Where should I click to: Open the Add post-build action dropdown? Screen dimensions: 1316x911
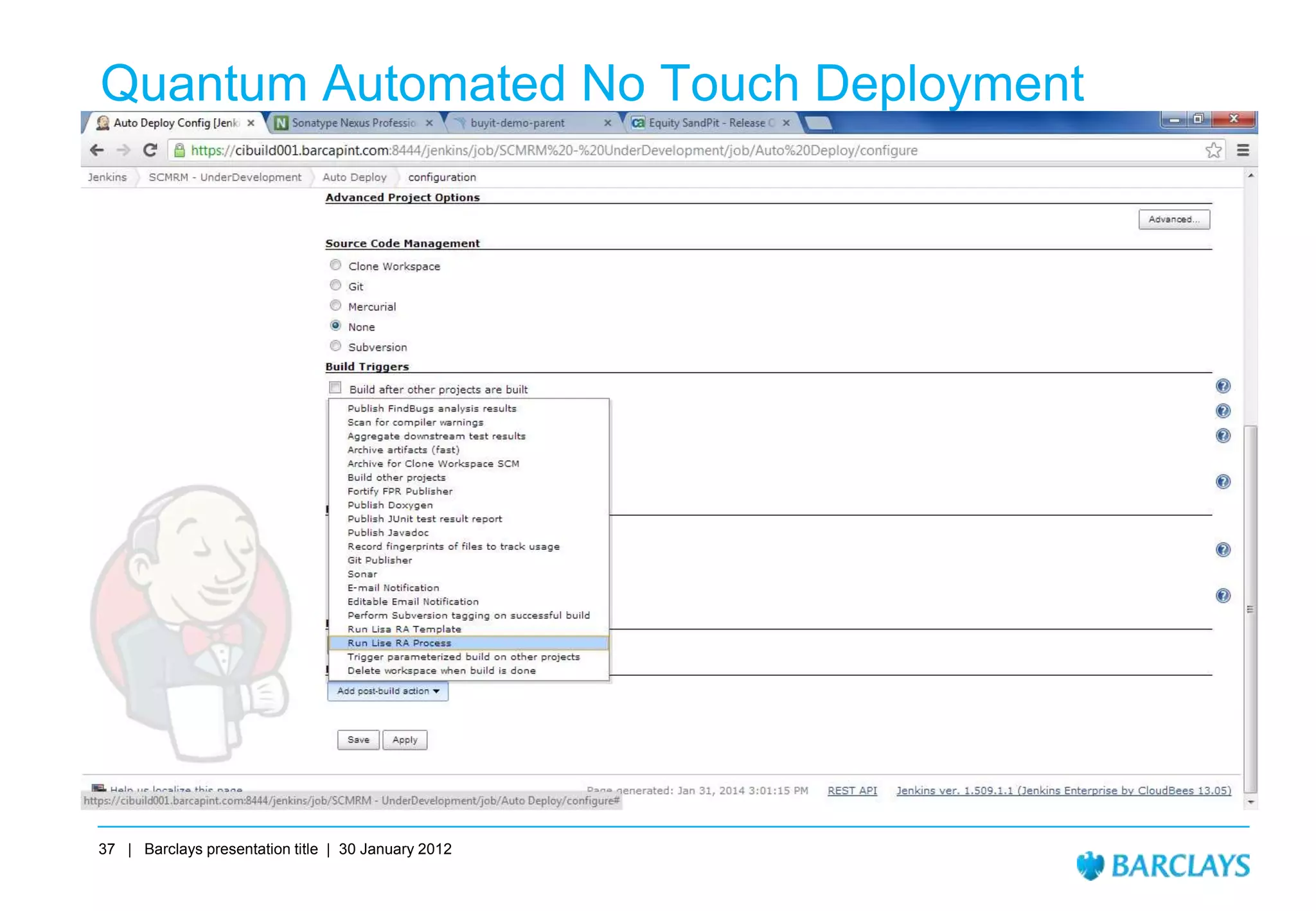[388, 691]
